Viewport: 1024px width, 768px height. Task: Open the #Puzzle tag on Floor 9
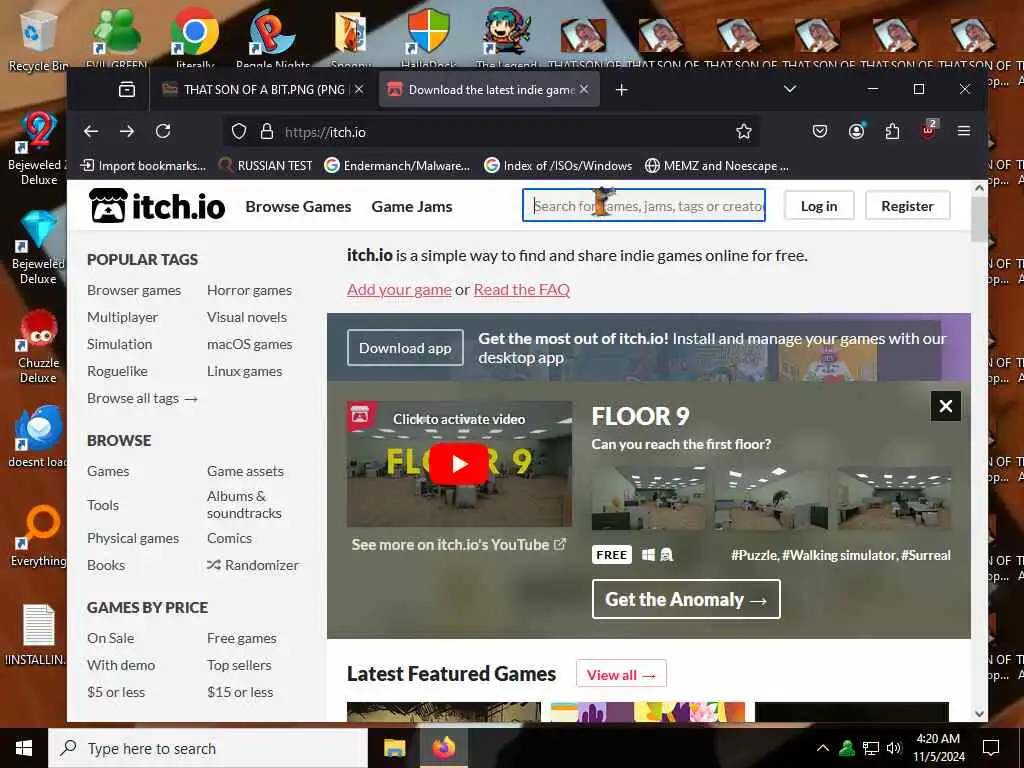click(x=754, y=555)
